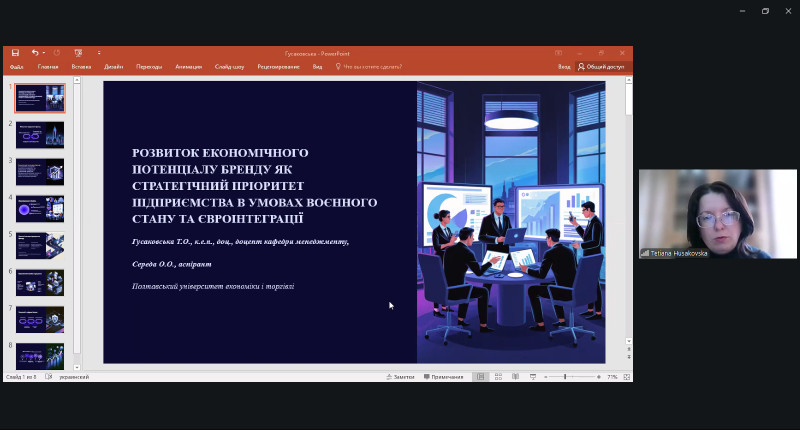Switch to Slide Sorter view

click(x=497, y=377)
